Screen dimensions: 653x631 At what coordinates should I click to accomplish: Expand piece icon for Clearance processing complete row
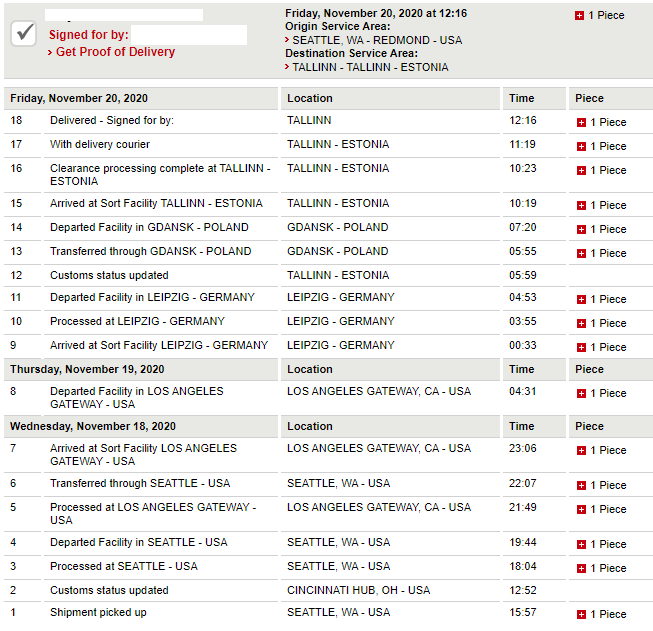(x=581, y=170)
